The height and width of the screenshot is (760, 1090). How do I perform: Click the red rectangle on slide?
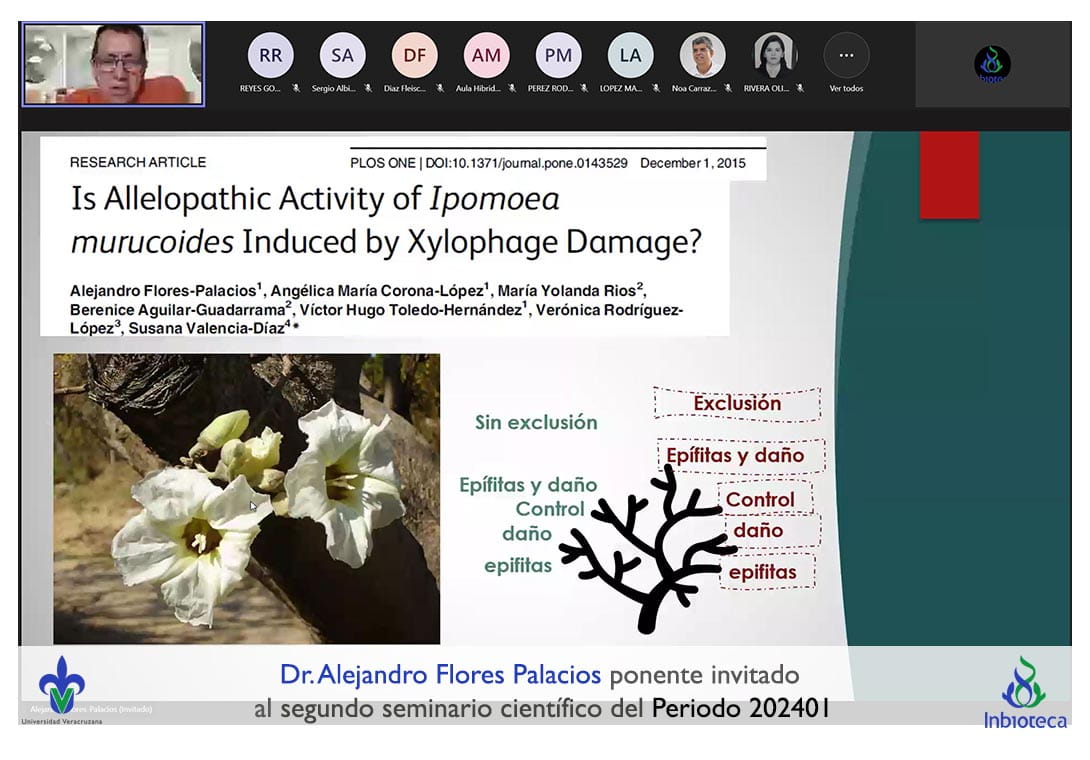point(949,175)
